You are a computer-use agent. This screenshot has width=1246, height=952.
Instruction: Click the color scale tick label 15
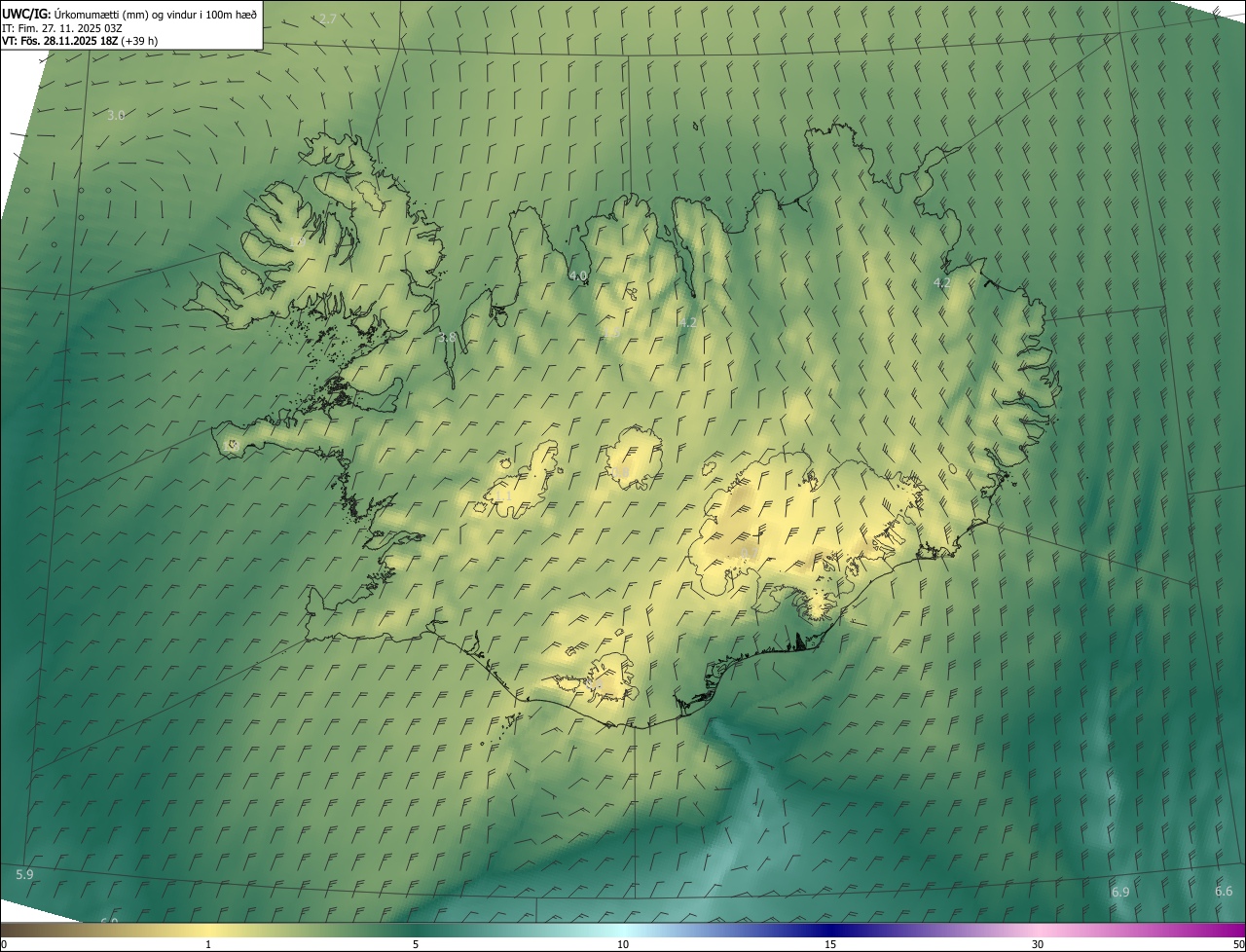click(x=830, y=944)
